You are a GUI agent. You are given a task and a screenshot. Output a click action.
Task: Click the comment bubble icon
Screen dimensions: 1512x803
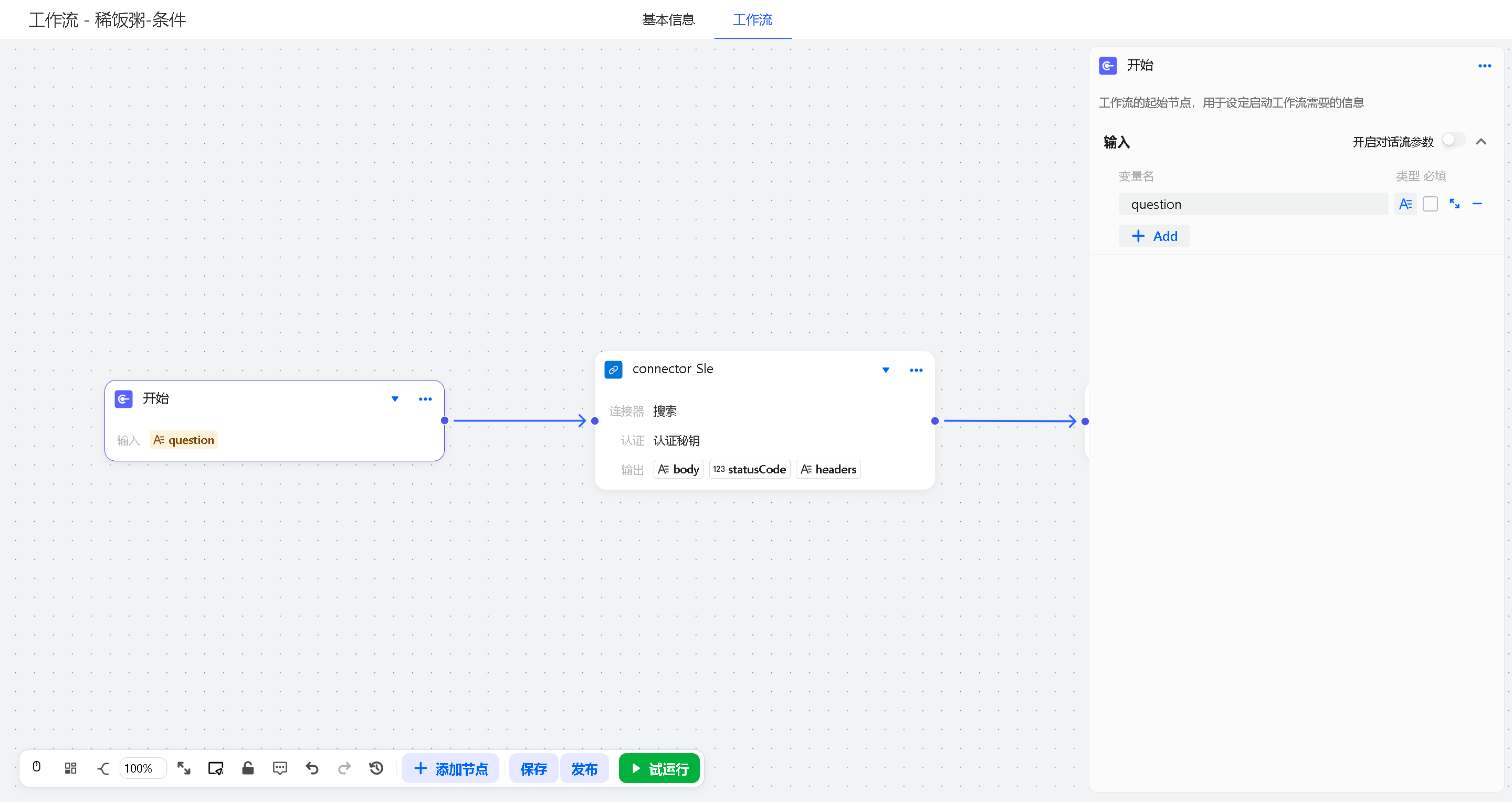click(280, 768)
